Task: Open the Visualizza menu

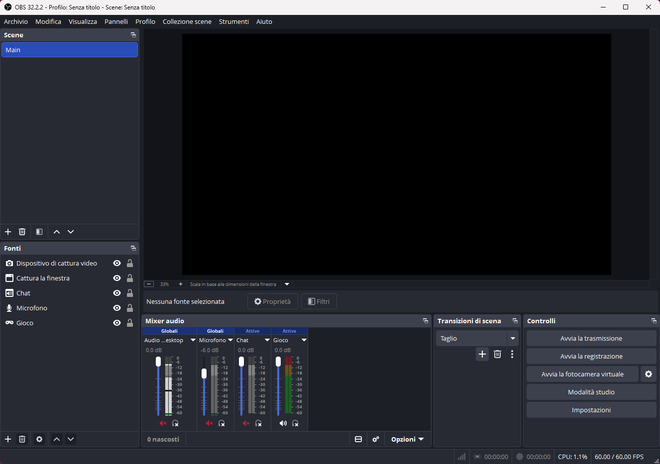Action: (x=82, y=21)
